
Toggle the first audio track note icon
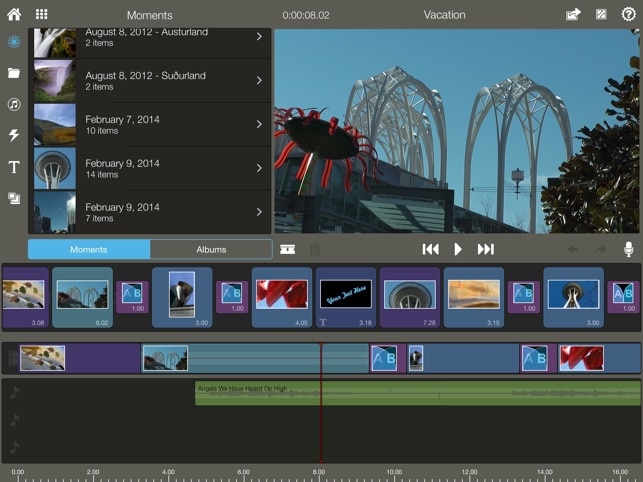[x=14, y=392]
